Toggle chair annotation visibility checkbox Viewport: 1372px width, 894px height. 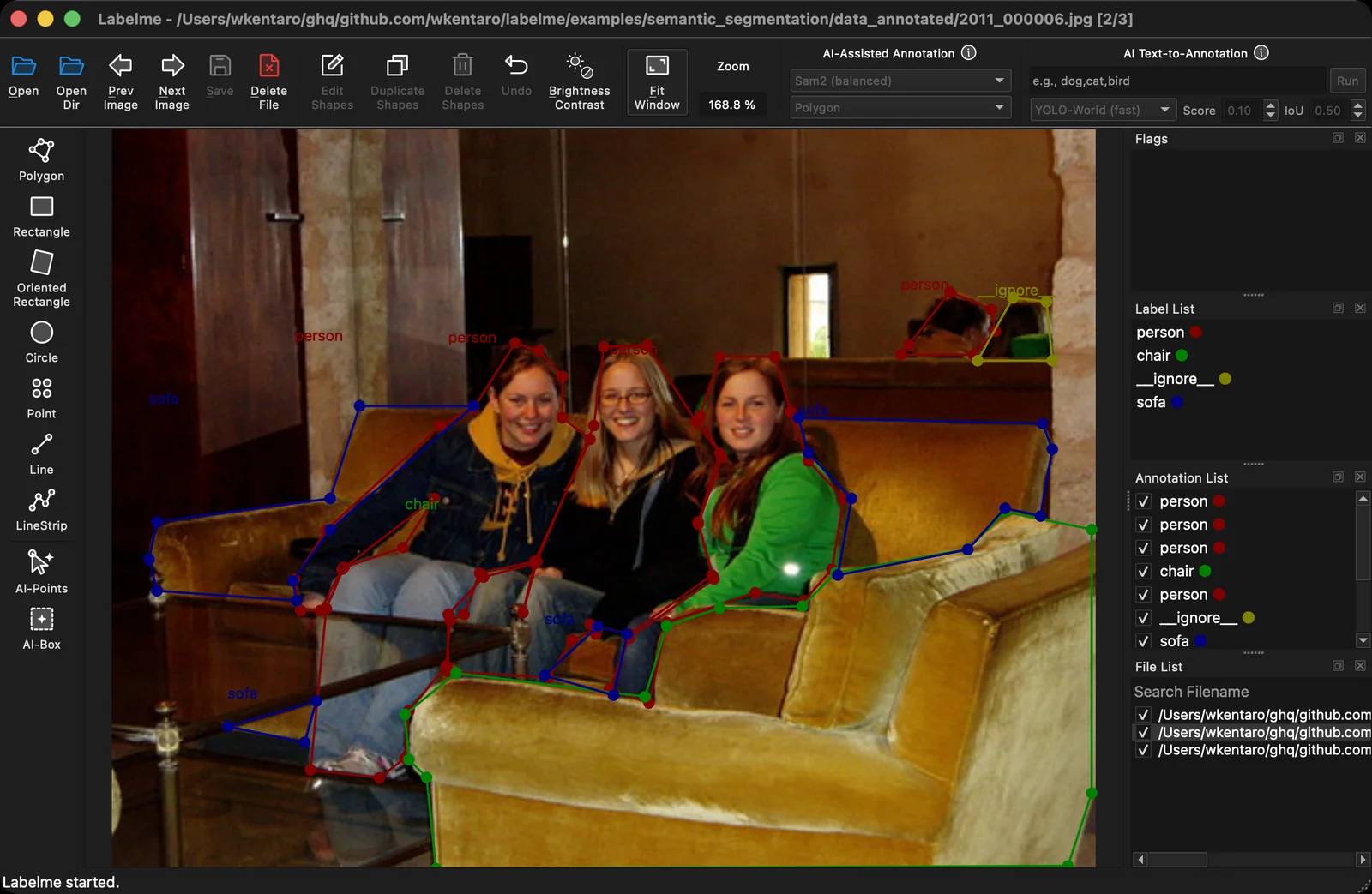click(1143, 571)
